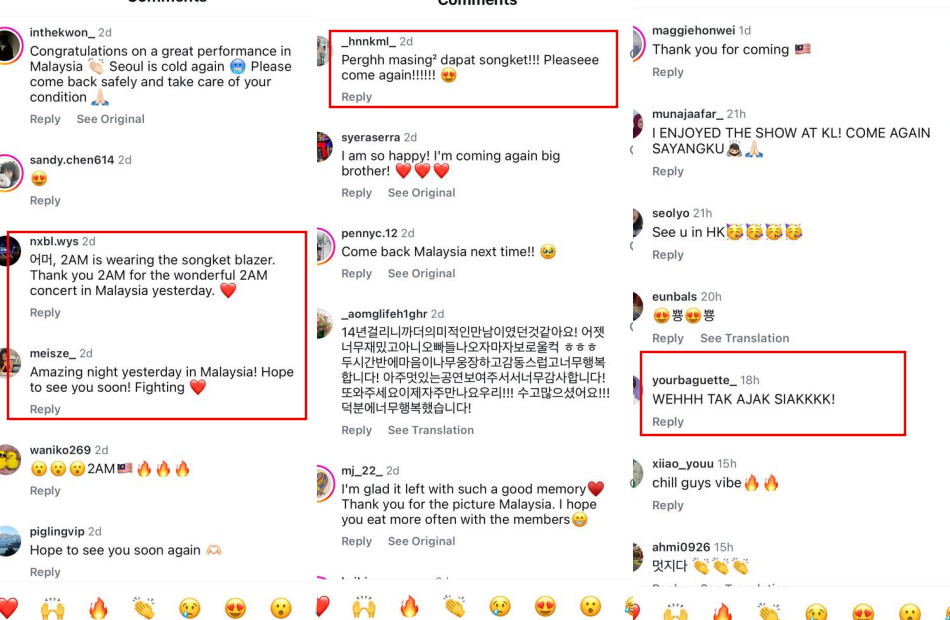Screen dimensions: 950x620
Task: Tap the raised hands emoji in middle reaction bar
Action: (x=365, y=607)
